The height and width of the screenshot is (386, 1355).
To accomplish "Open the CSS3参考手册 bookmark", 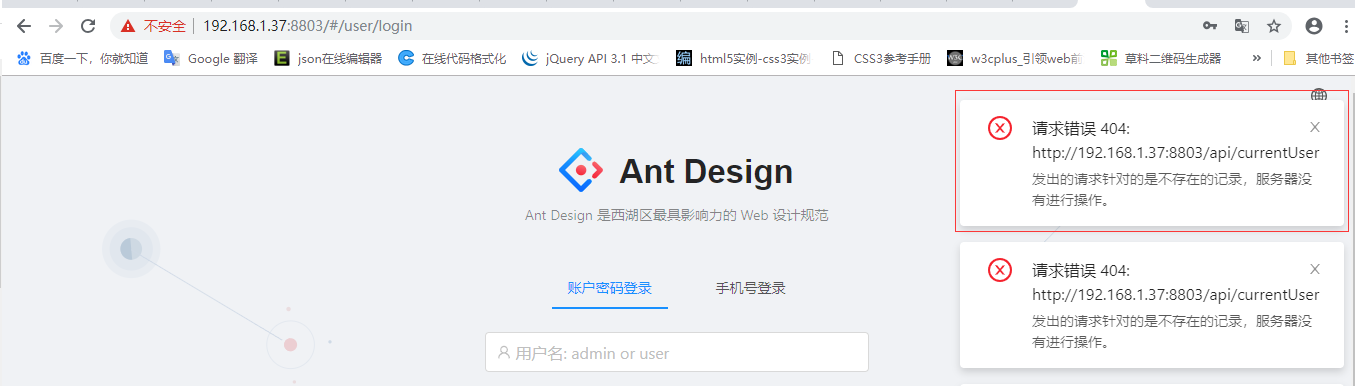I will pyautogui.click(x=881, y=58).
